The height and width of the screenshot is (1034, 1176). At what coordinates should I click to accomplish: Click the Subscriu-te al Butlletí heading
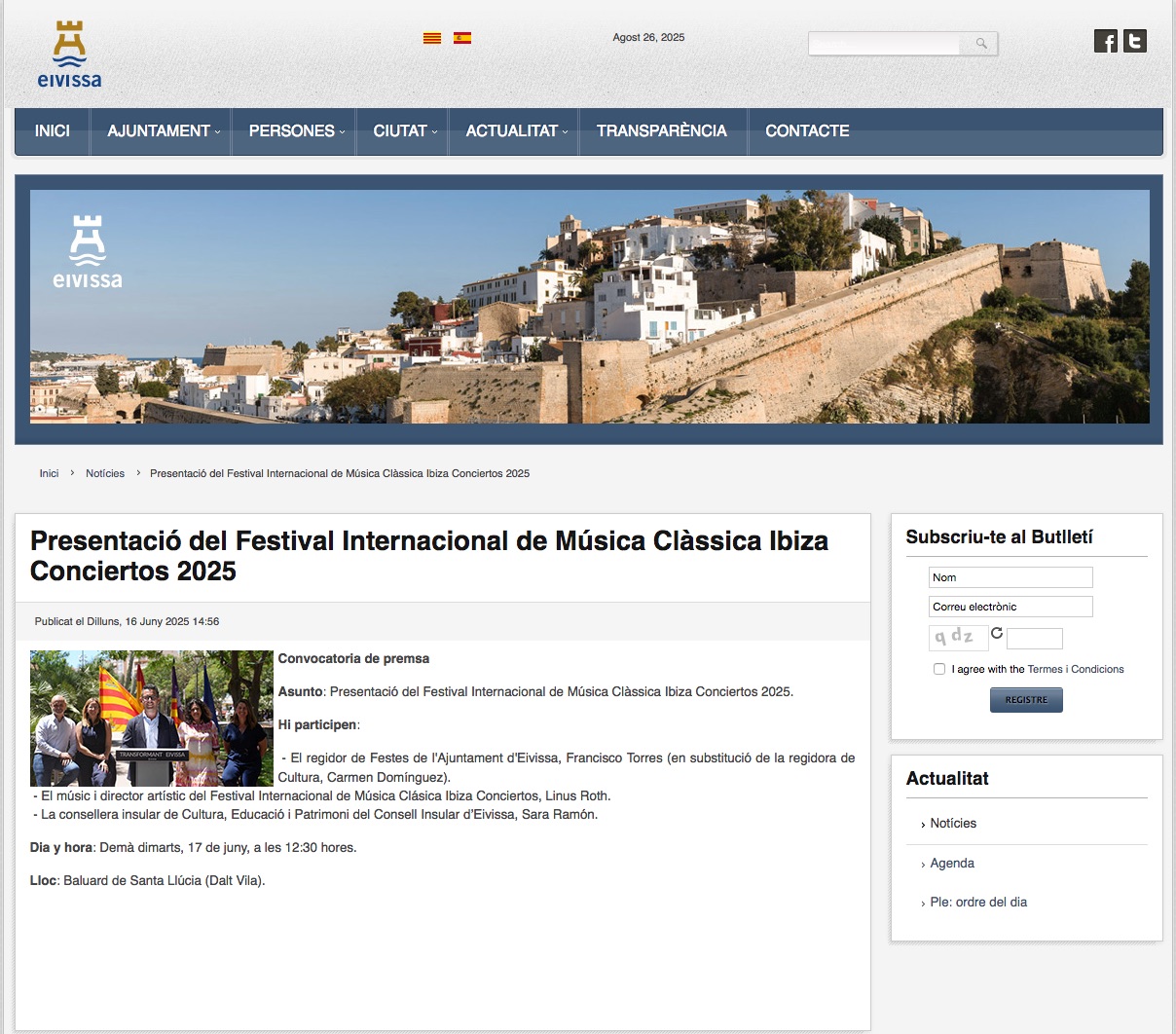(999, 536)
